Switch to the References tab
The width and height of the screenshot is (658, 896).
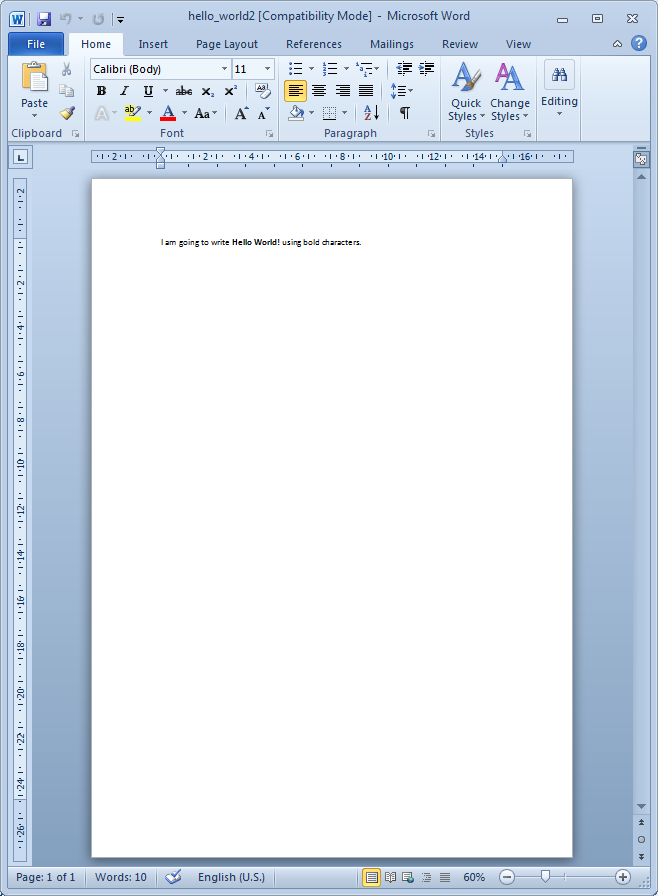tap(314, 44)
